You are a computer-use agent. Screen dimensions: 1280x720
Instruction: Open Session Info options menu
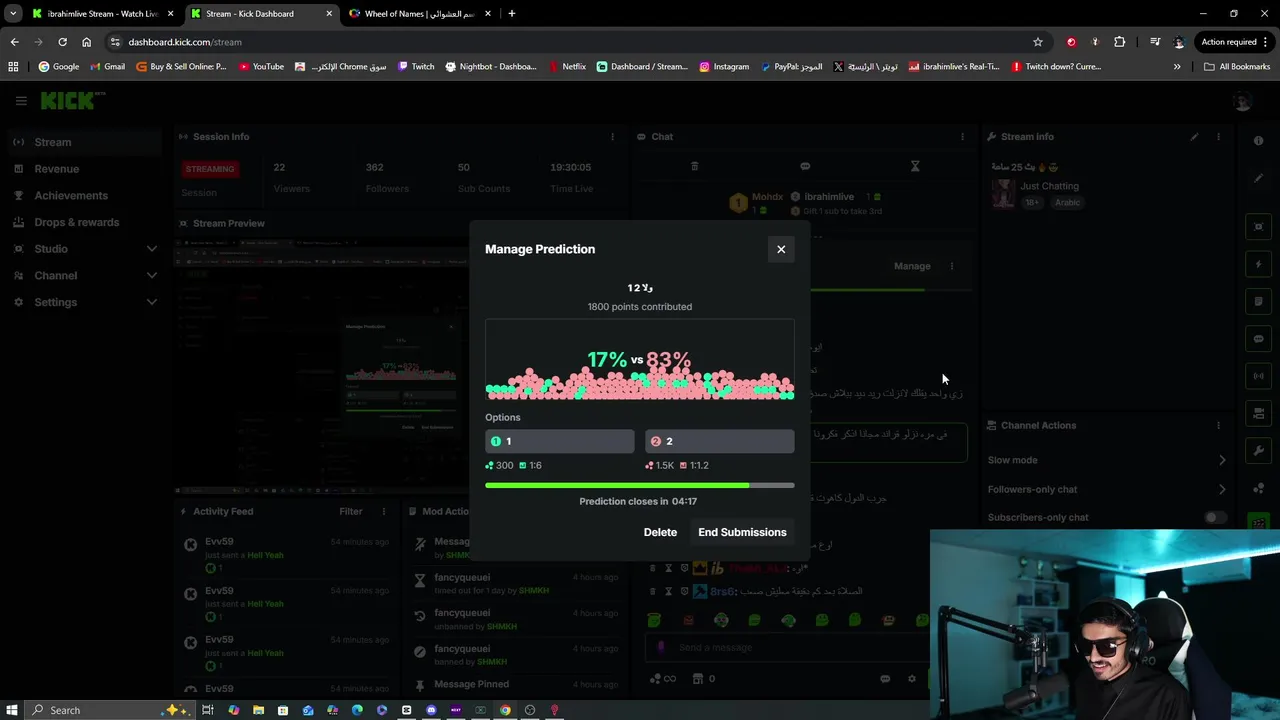(613, 136)
